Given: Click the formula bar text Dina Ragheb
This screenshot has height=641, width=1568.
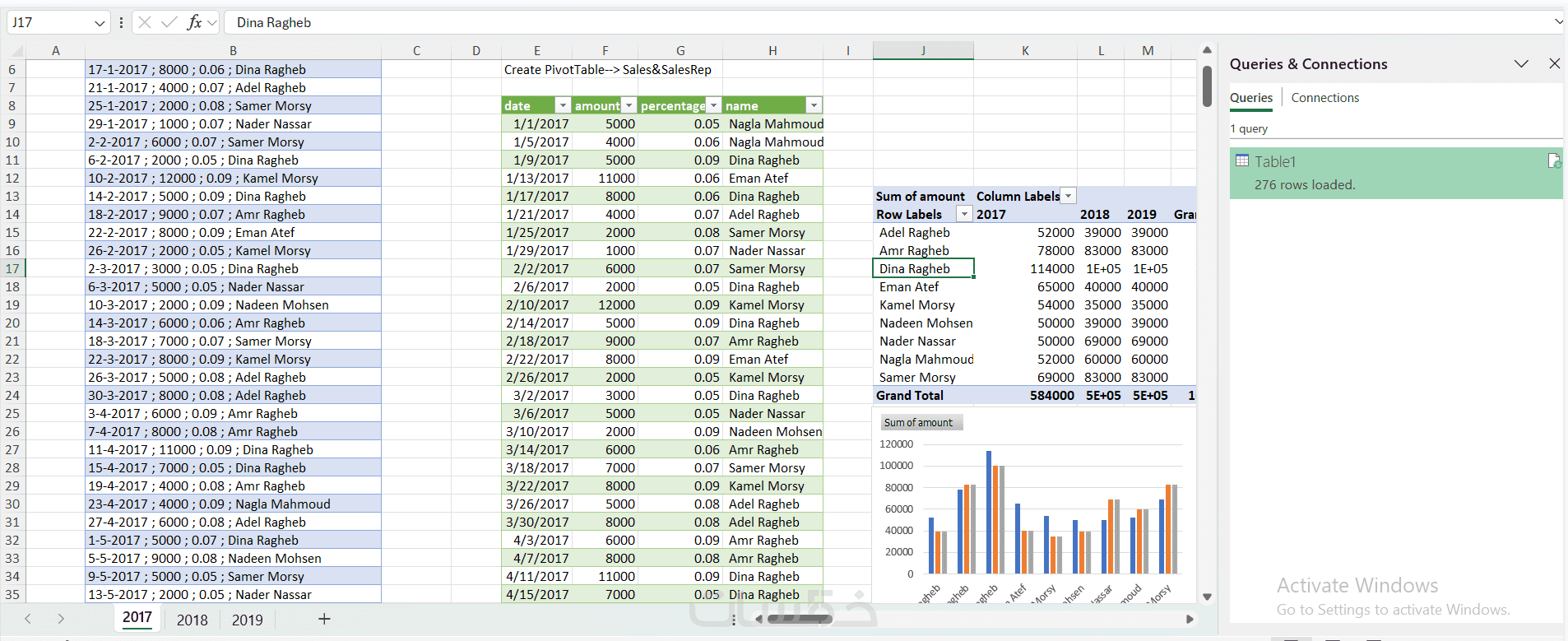Looking at the screenshot, I should [x=274, y=23].
